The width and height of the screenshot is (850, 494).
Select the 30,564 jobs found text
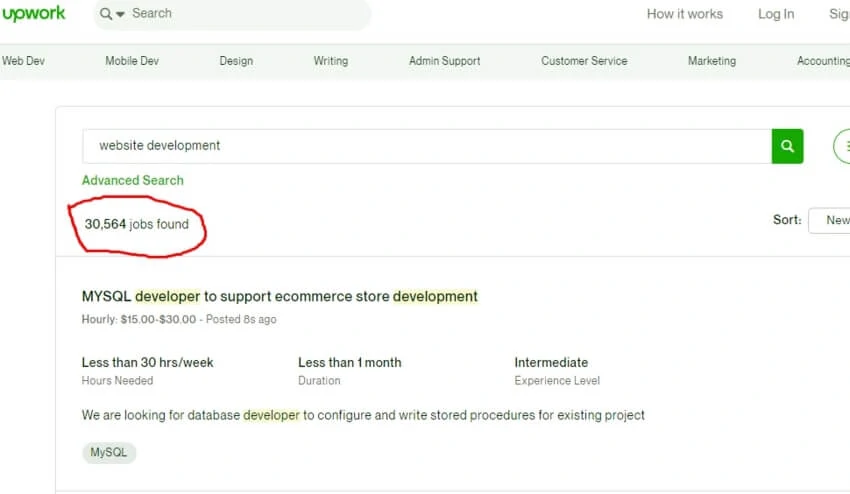[x=137, y=224]
